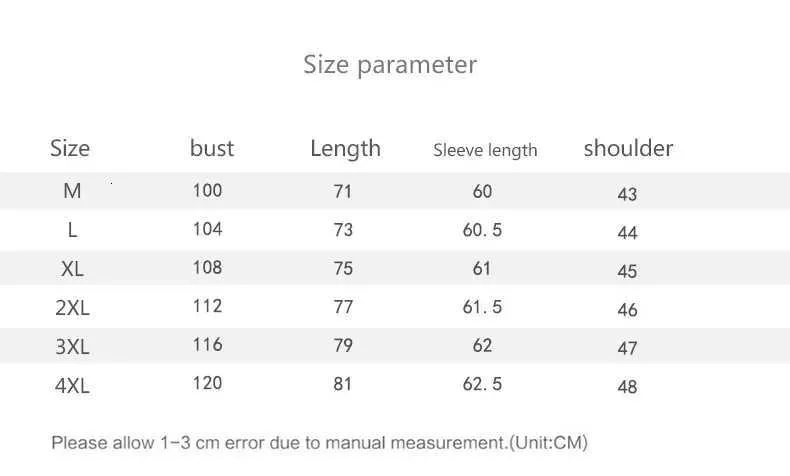Click sleeve length 61 in the XL row

click(x=482, y=269)
